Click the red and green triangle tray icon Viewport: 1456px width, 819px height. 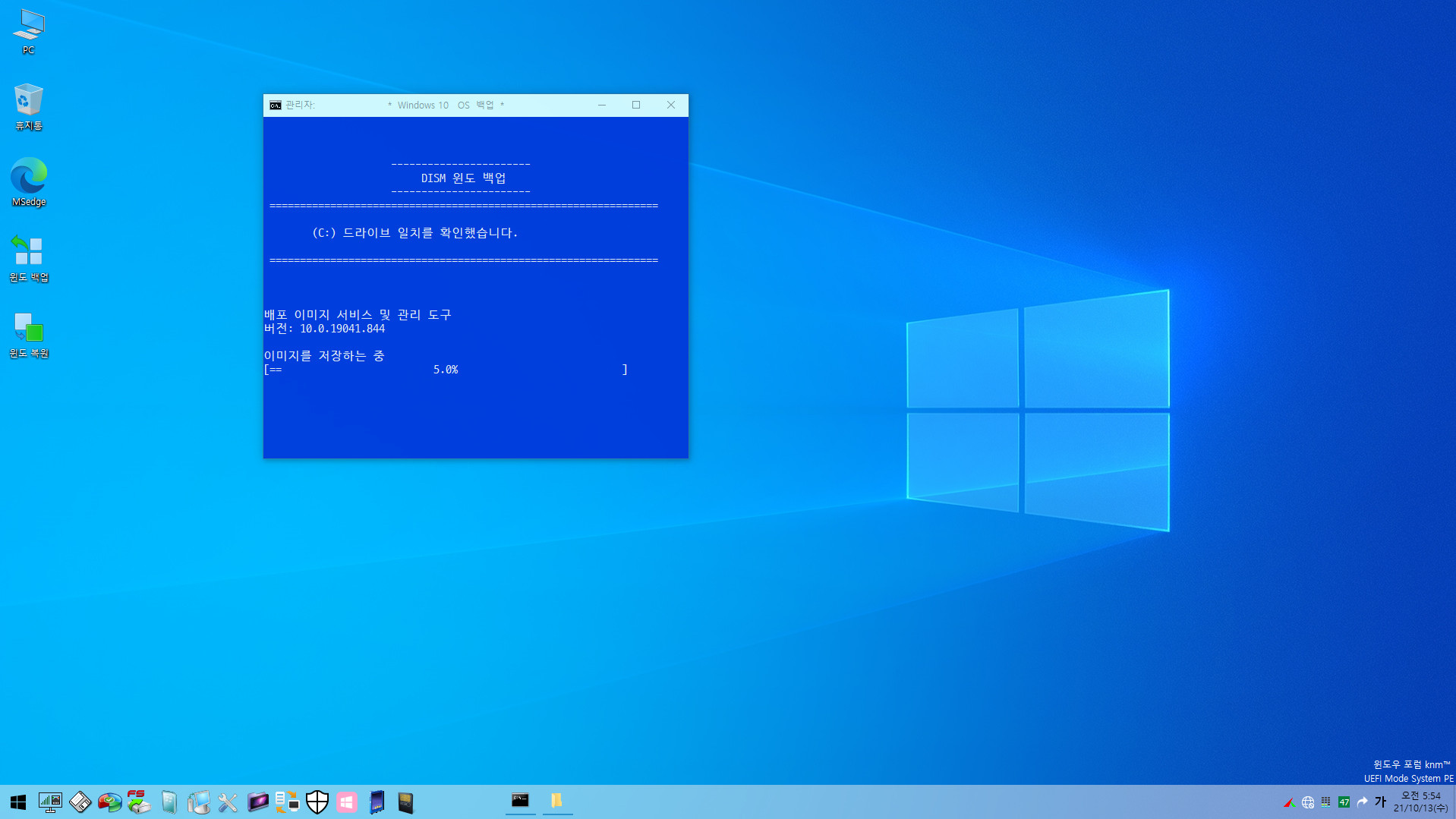(x=1288, y=802)
